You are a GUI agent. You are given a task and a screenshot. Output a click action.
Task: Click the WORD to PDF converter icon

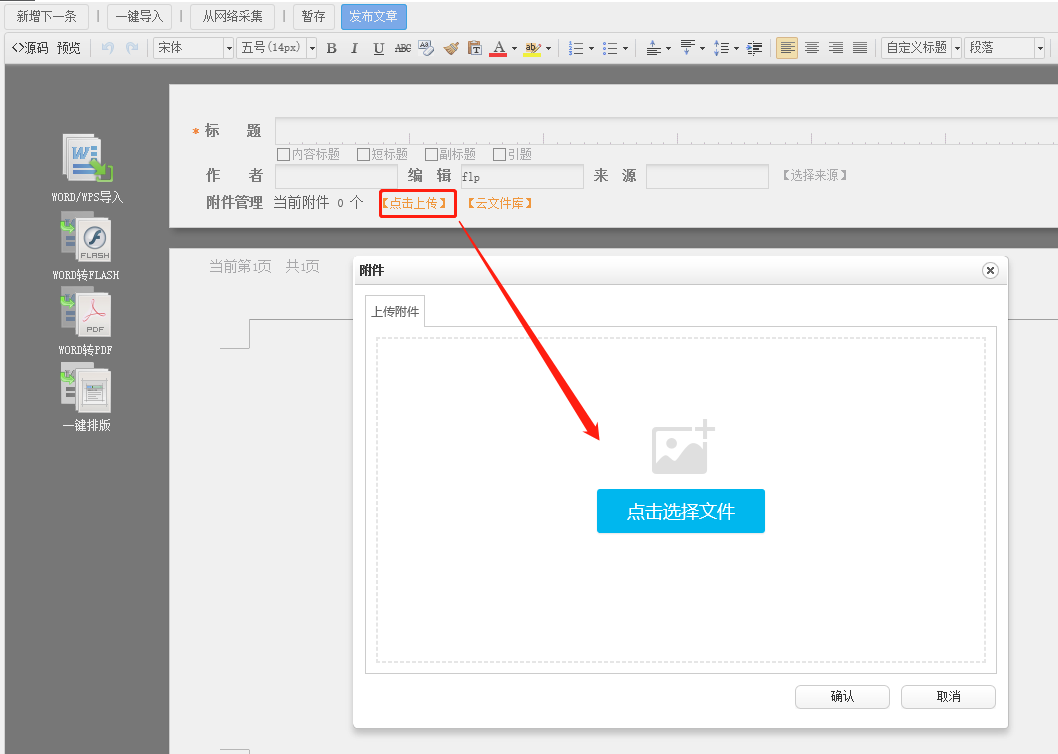pyautogui.click(x=87, y=314)
